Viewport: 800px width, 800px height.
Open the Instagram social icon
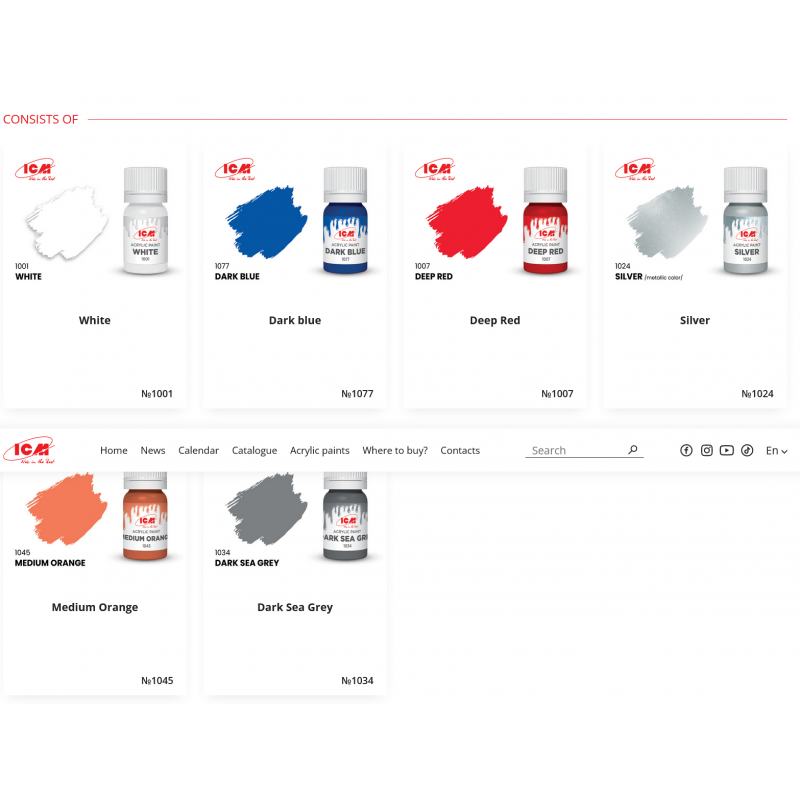tap(707, 450)
